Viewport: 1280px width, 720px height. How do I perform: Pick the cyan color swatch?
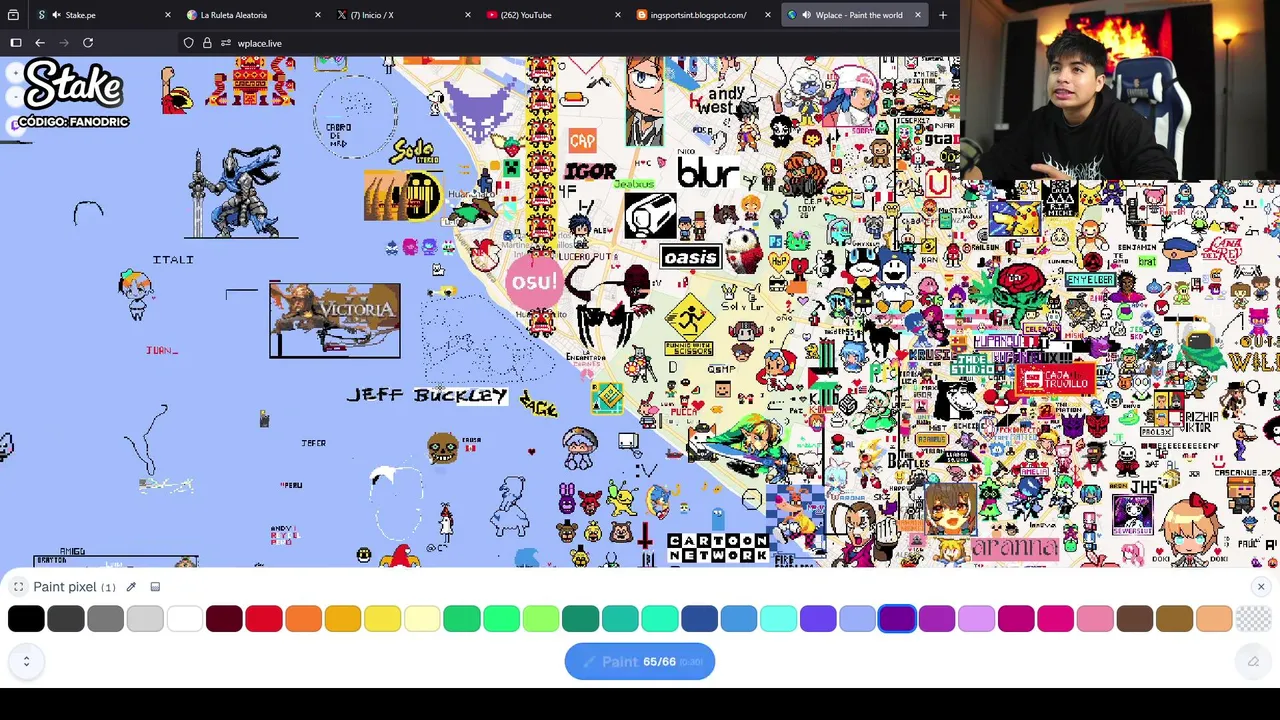tap(778, 619)
